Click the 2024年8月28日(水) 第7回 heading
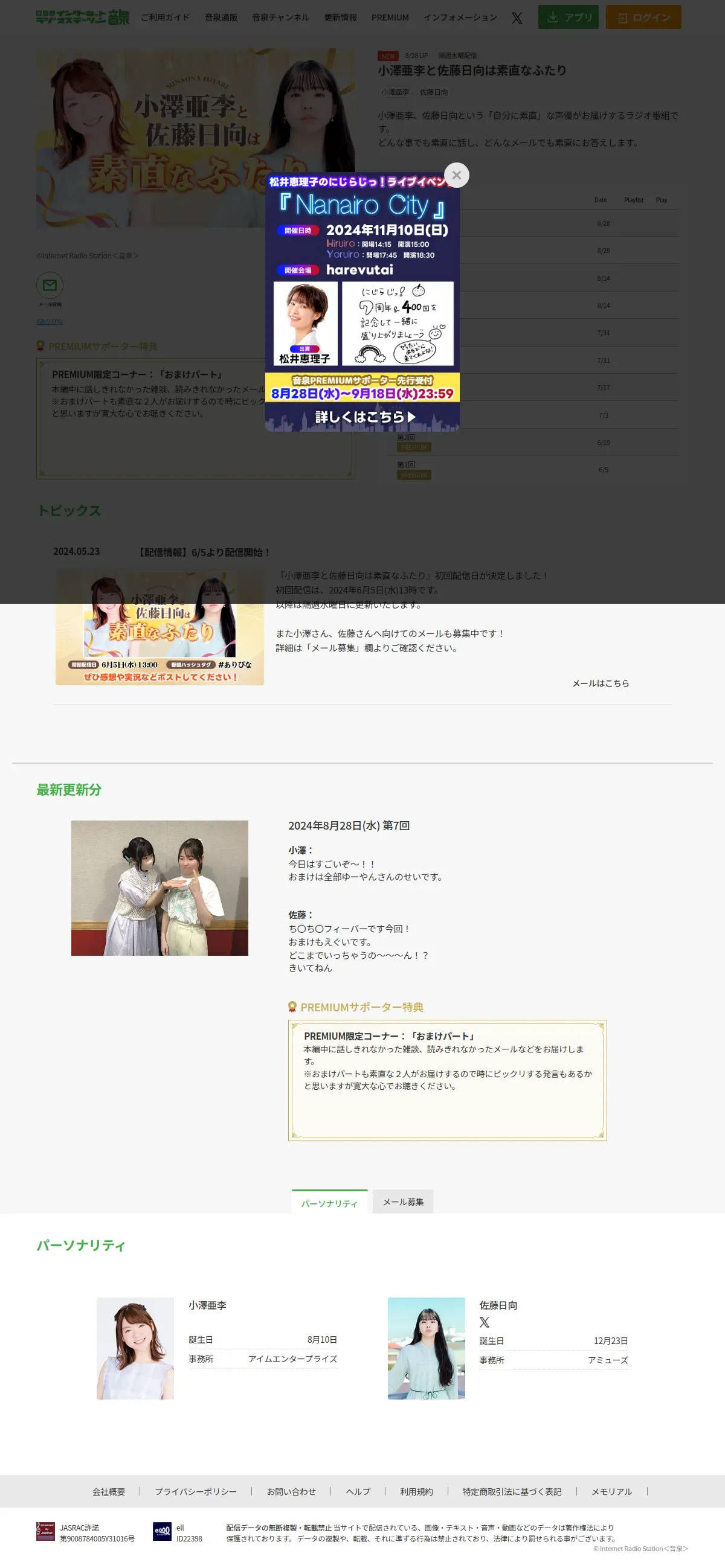The width and height of the screenshot is (725, 1568). pyautogui.click(x=349, y=825)
